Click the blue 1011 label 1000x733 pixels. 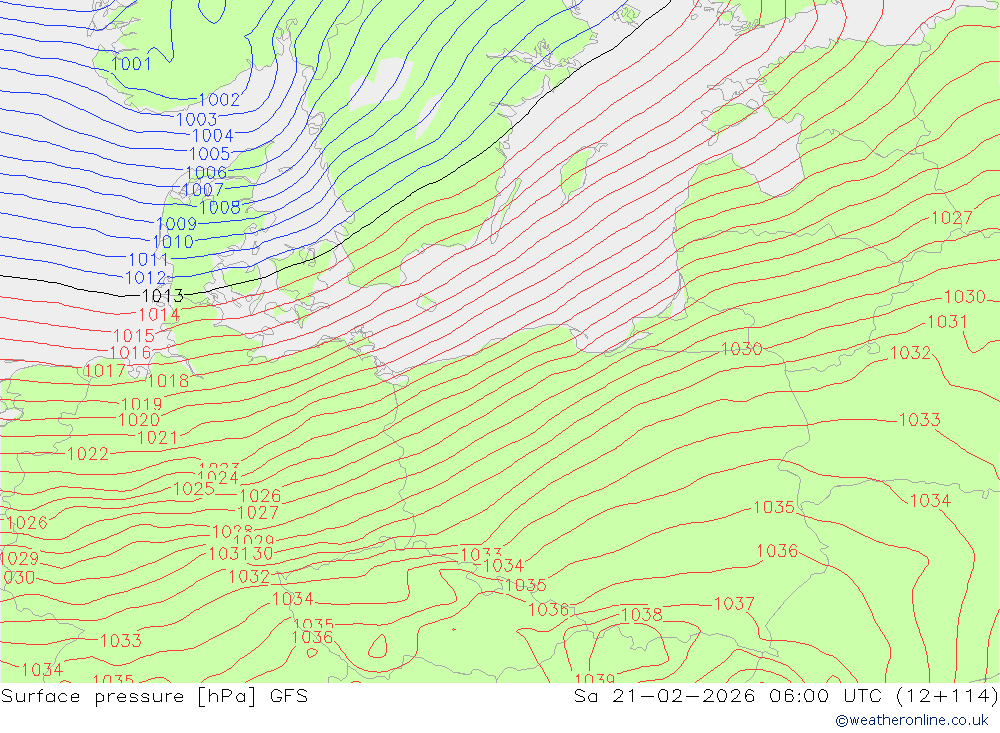(x=149, y=260)
